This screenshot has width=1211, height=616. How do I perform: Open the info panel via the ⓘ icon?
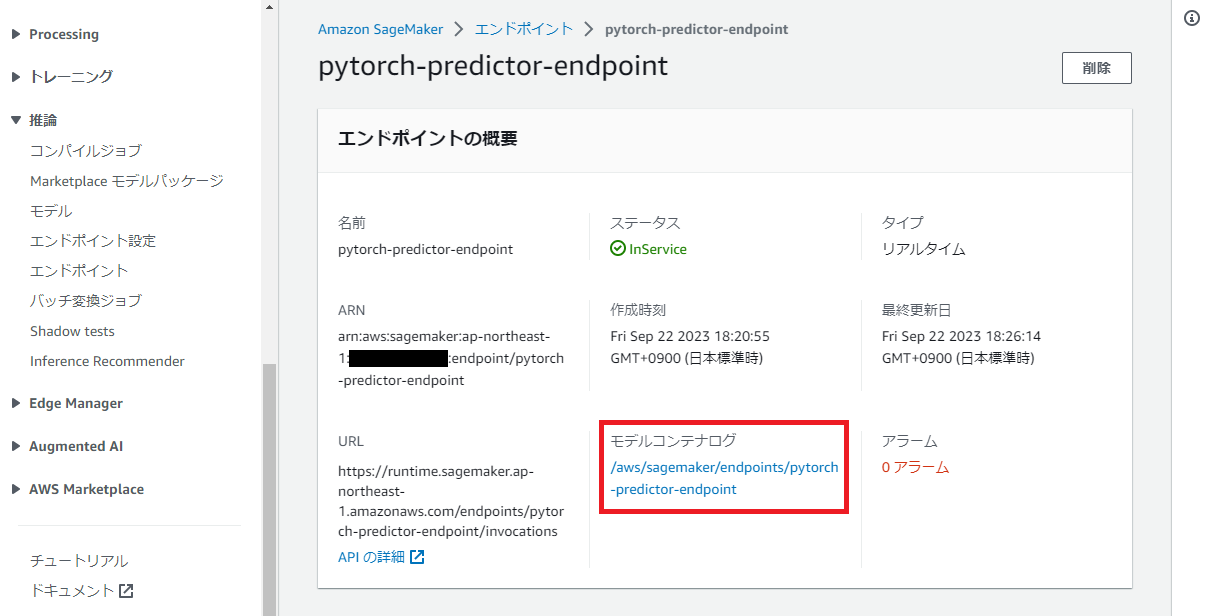coord(1190,17)
